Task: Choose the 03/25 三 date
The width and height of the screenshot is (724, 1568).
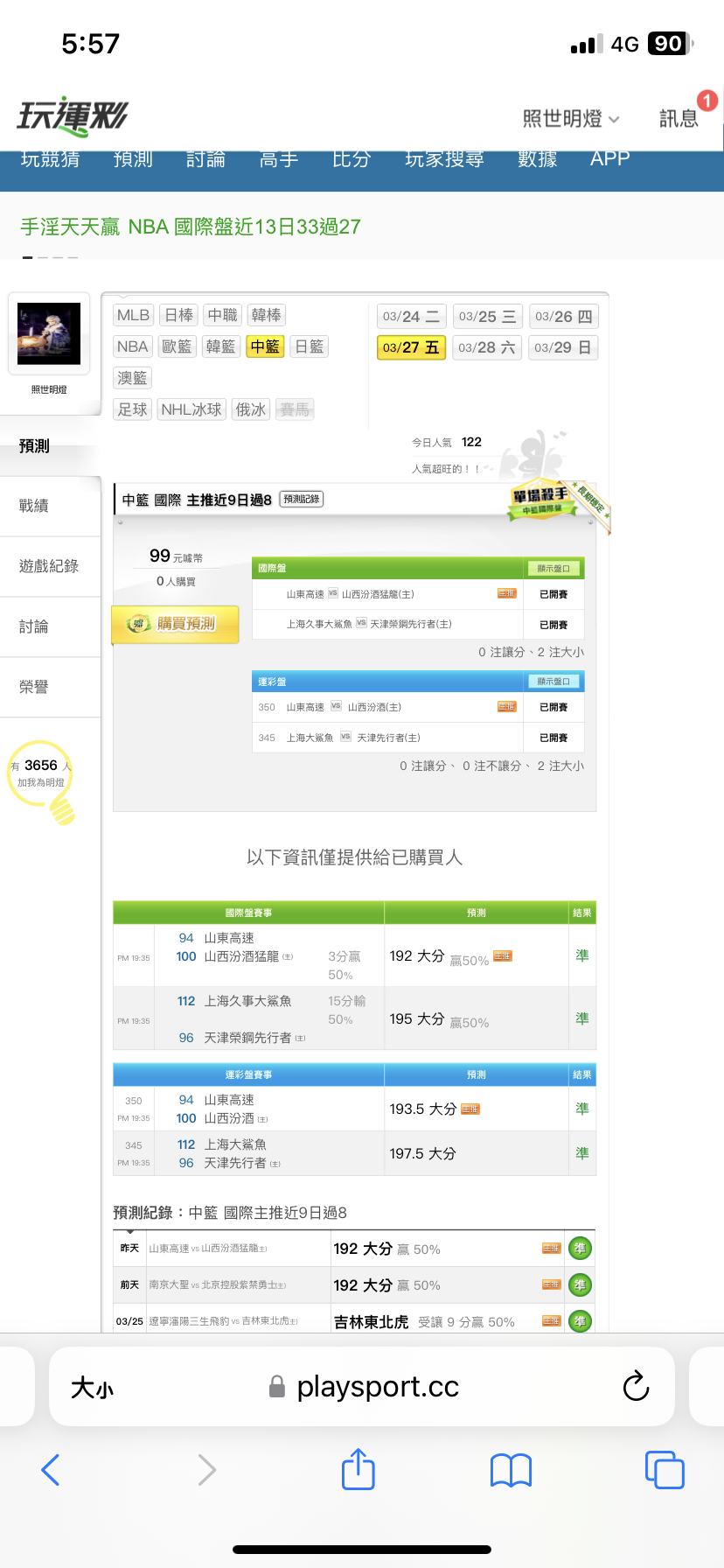Action: (488, 317)
